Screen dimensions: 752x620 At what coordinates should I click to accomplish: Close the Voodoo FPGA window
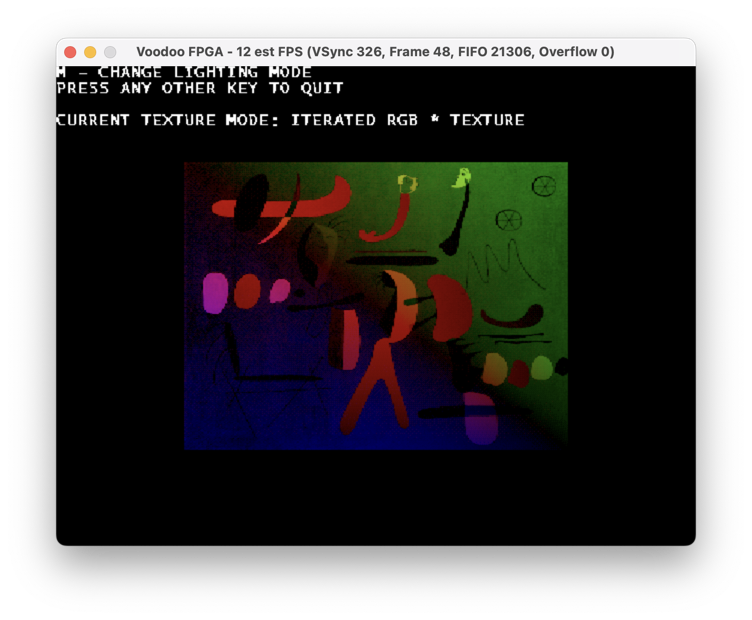tap(70, 52)
